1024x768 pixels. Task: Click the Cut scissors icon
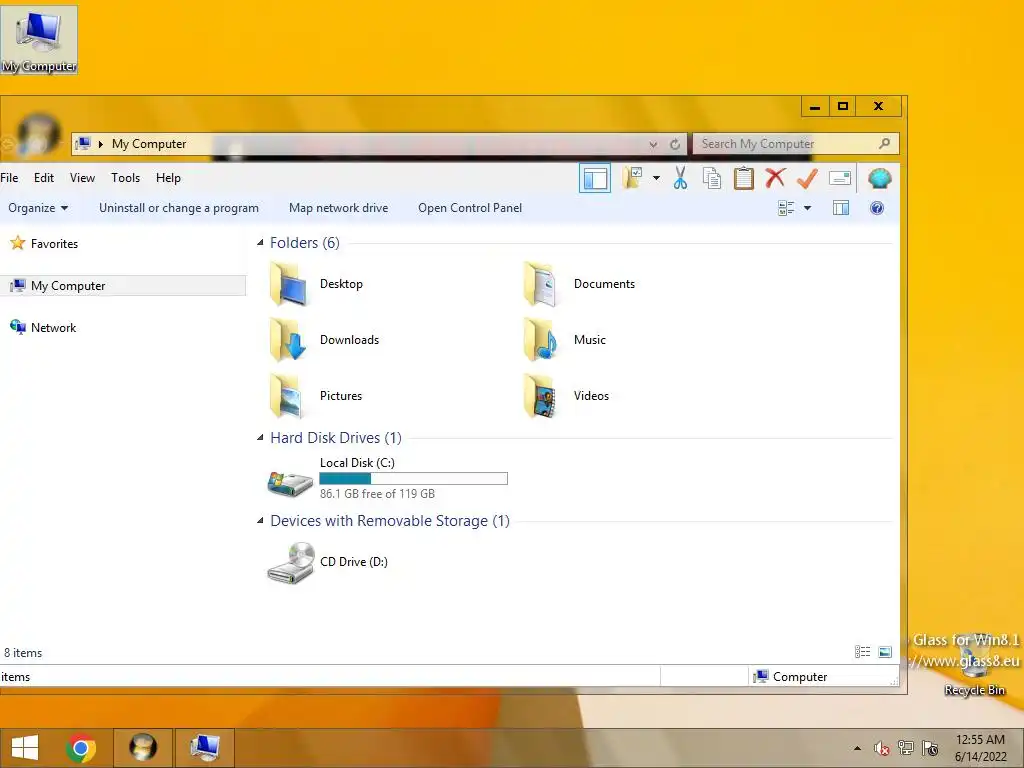click(680, 178)
